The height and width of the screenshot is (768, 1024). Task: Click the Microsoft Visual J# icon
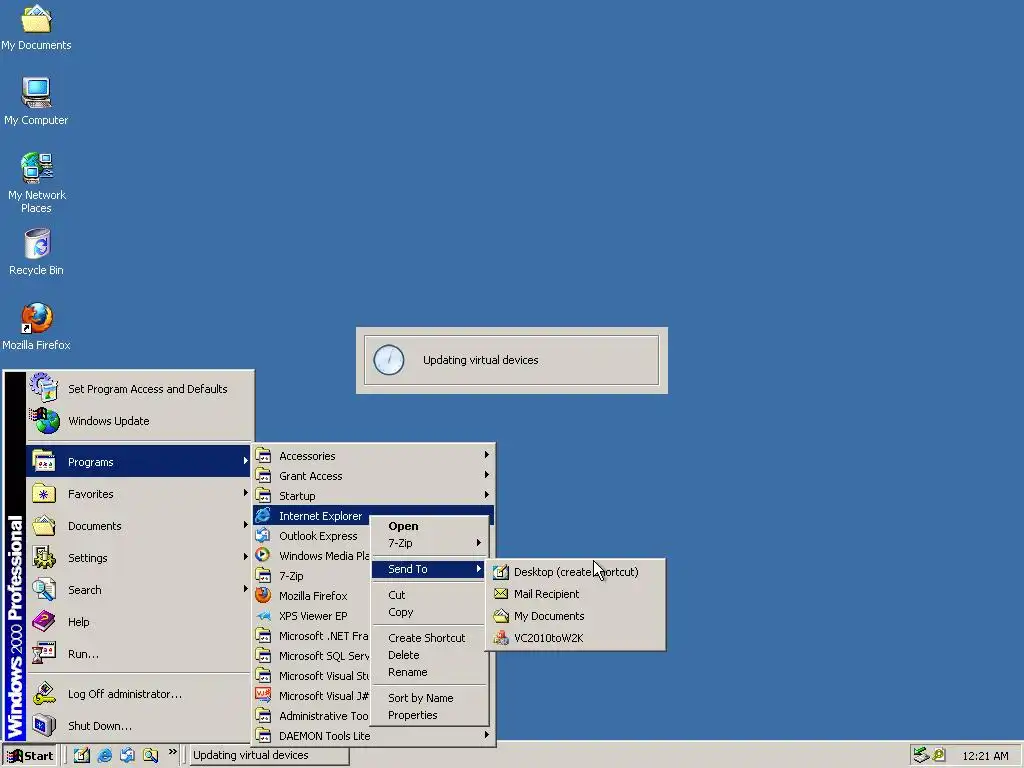click(x=263, y=696)
